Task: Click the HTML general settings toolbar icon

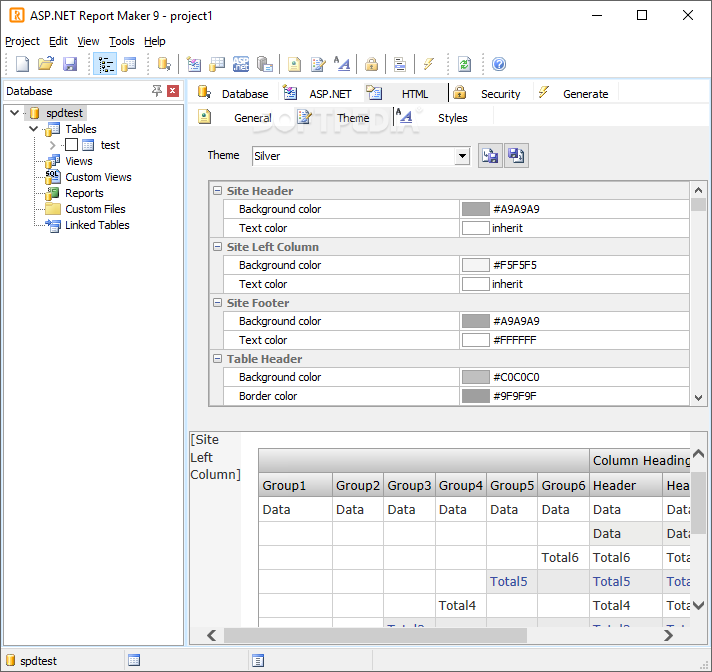Action: point(294,64)
